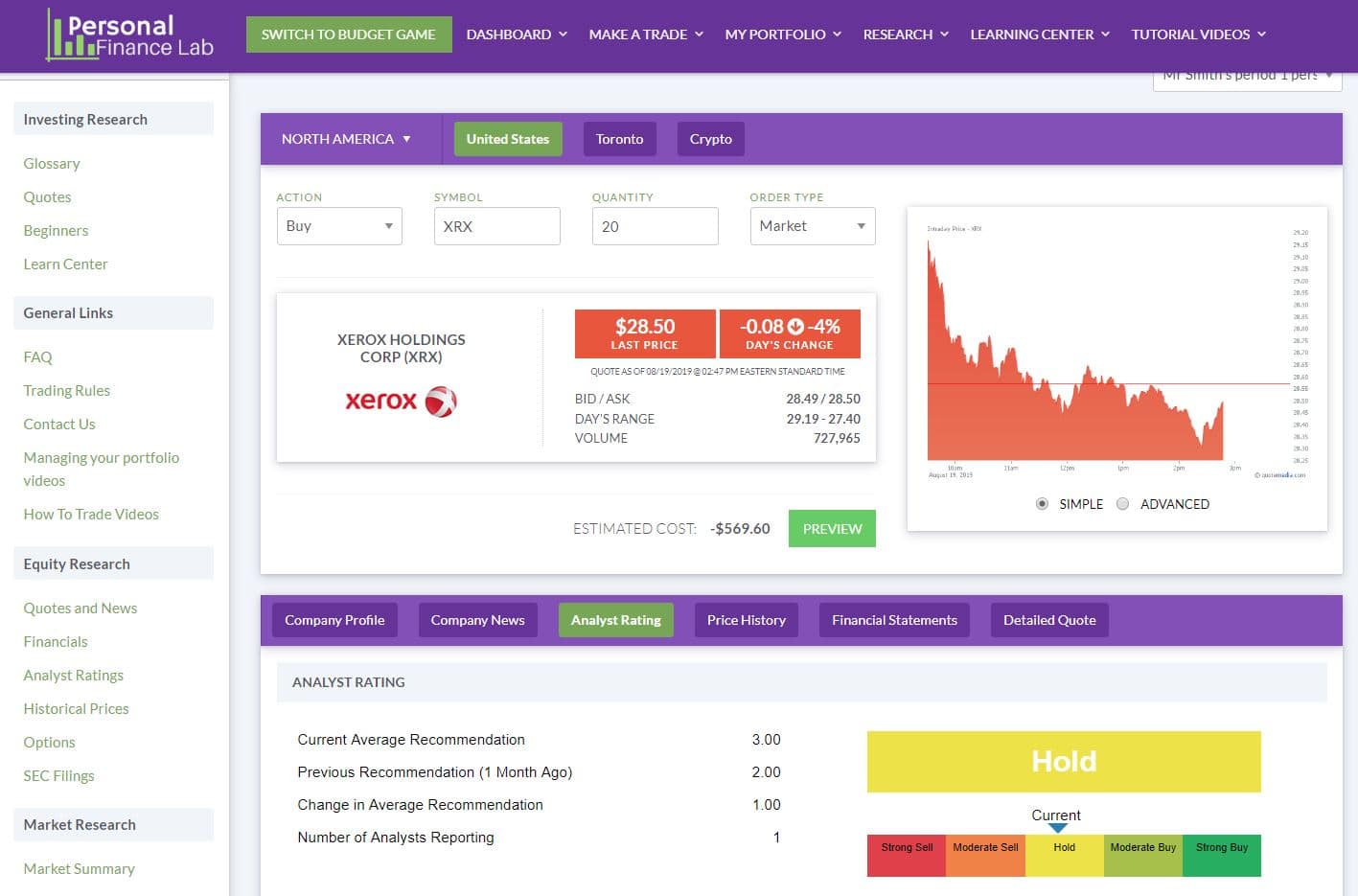Image resolution: width=1358 pixels, height=896 pixels.
Task: Click the Quantity input field showing 20
Action: [655, 226]
